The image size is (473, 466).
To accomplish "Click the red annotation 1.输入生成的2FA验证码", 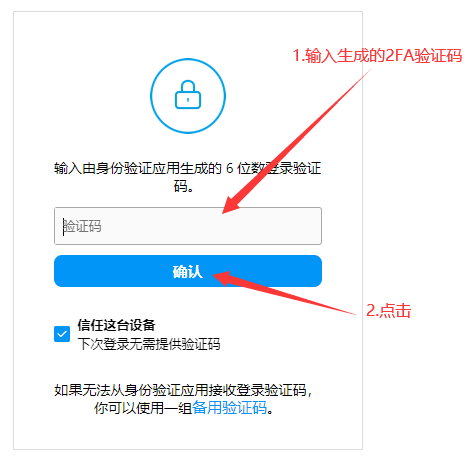I will click(377, 55).
